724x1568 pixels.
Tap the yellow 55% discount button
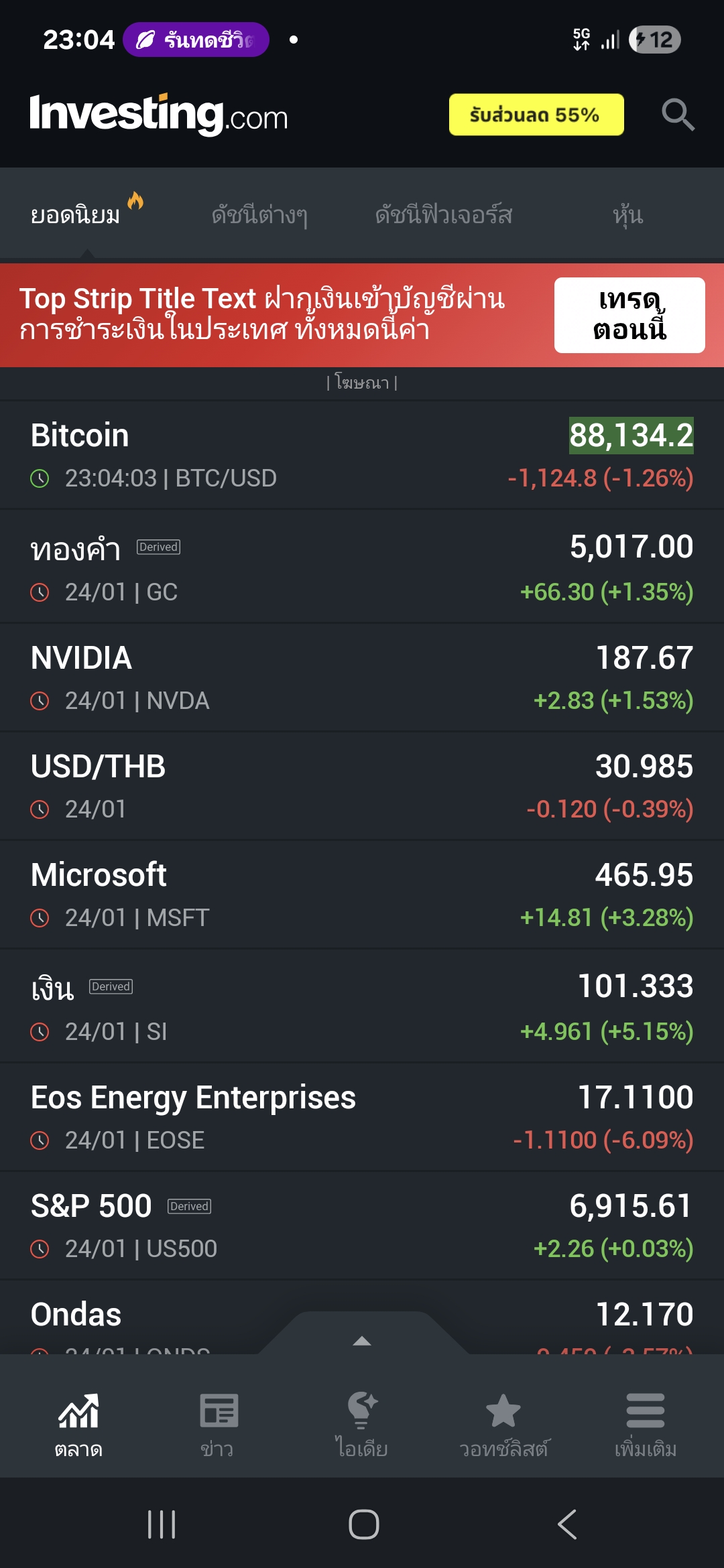536,115
